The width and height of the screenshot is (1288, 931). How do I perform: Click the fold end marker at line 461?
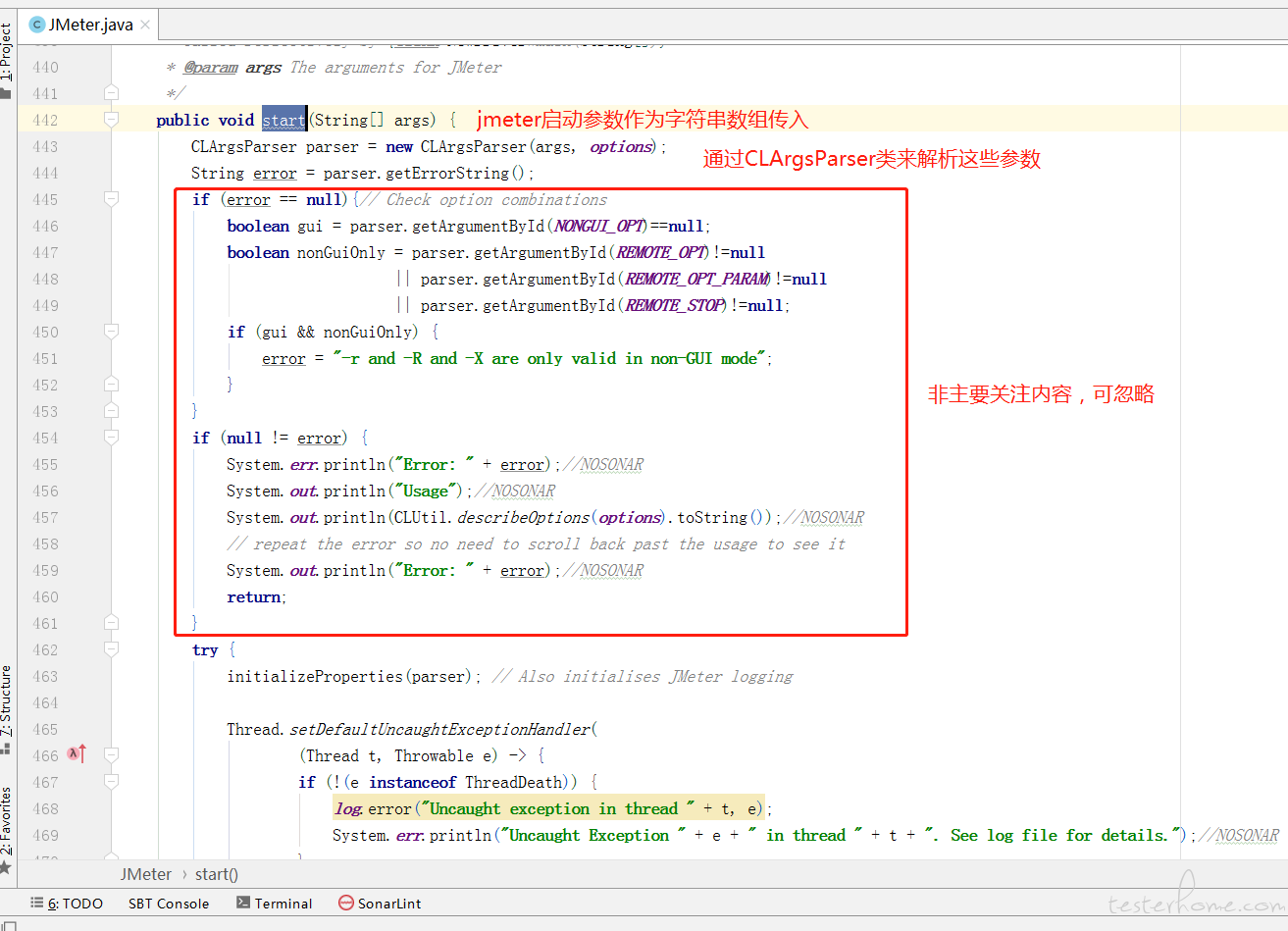coord(111,623)
